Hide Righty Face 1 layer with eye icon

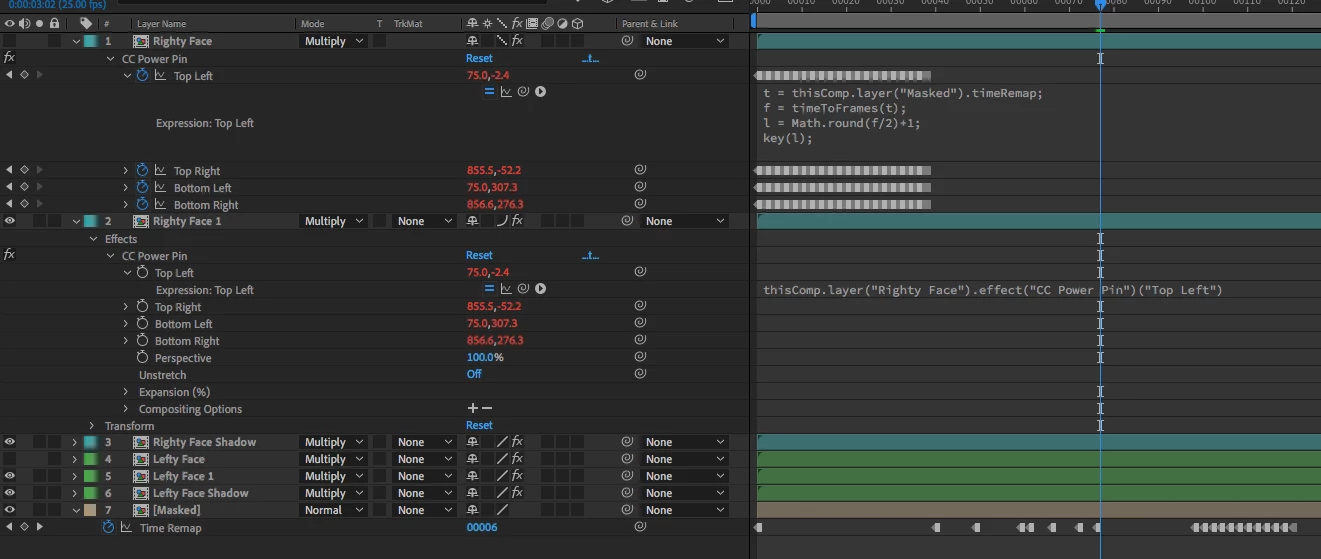[x=10, y=221]
